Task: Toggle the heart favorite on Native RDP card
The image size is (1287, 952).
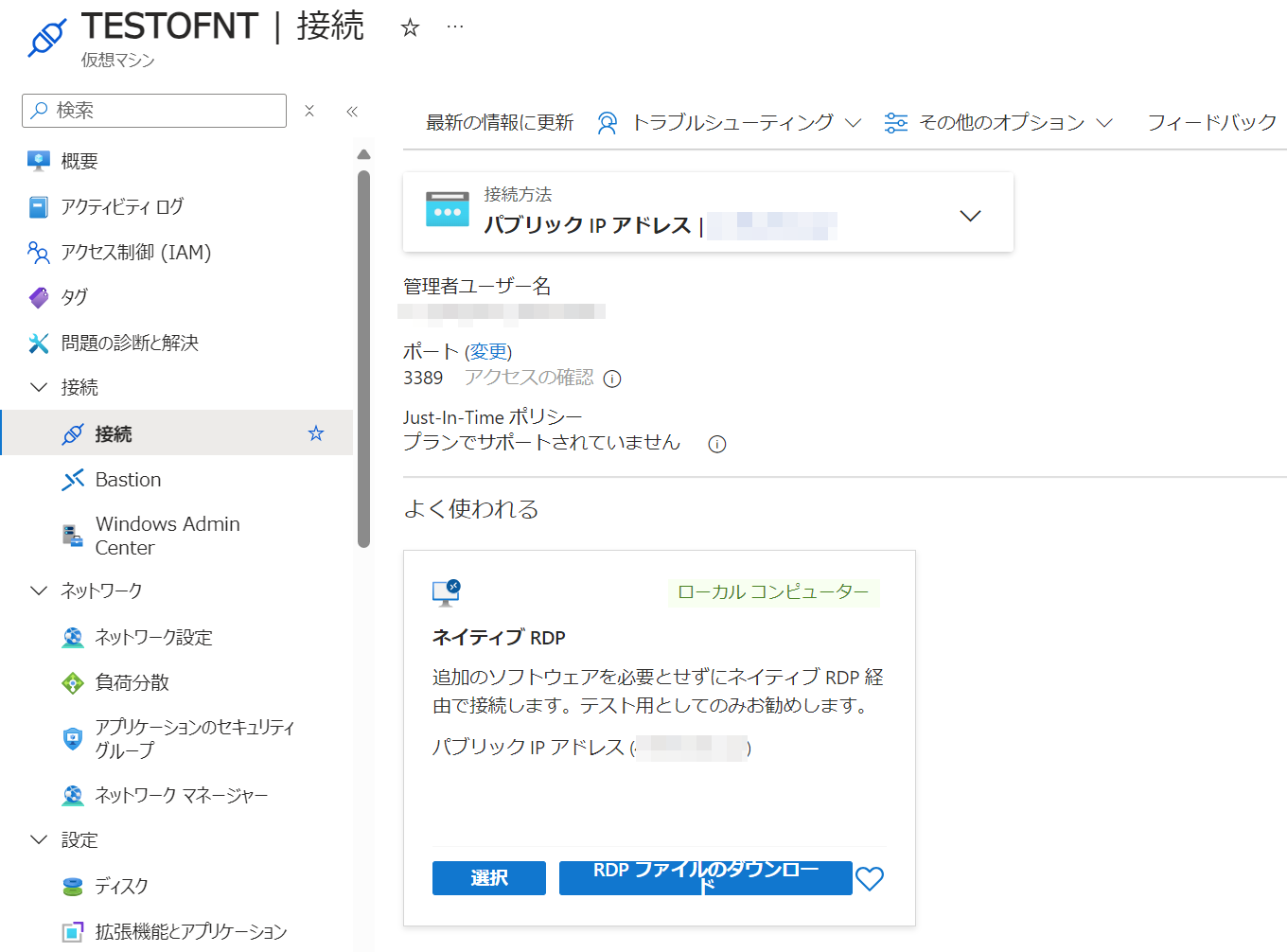Action: click(x=870, y=879)
